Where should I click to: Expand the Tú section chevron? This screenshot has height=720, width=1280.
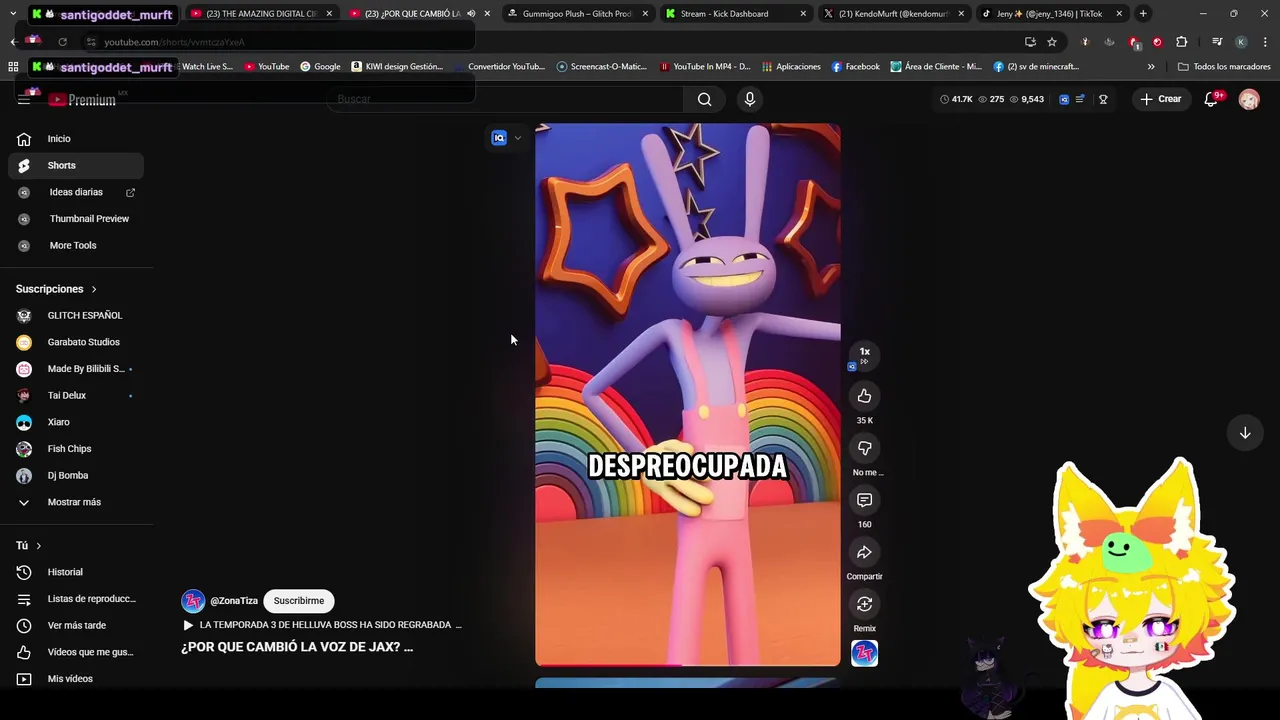point(38,546)
